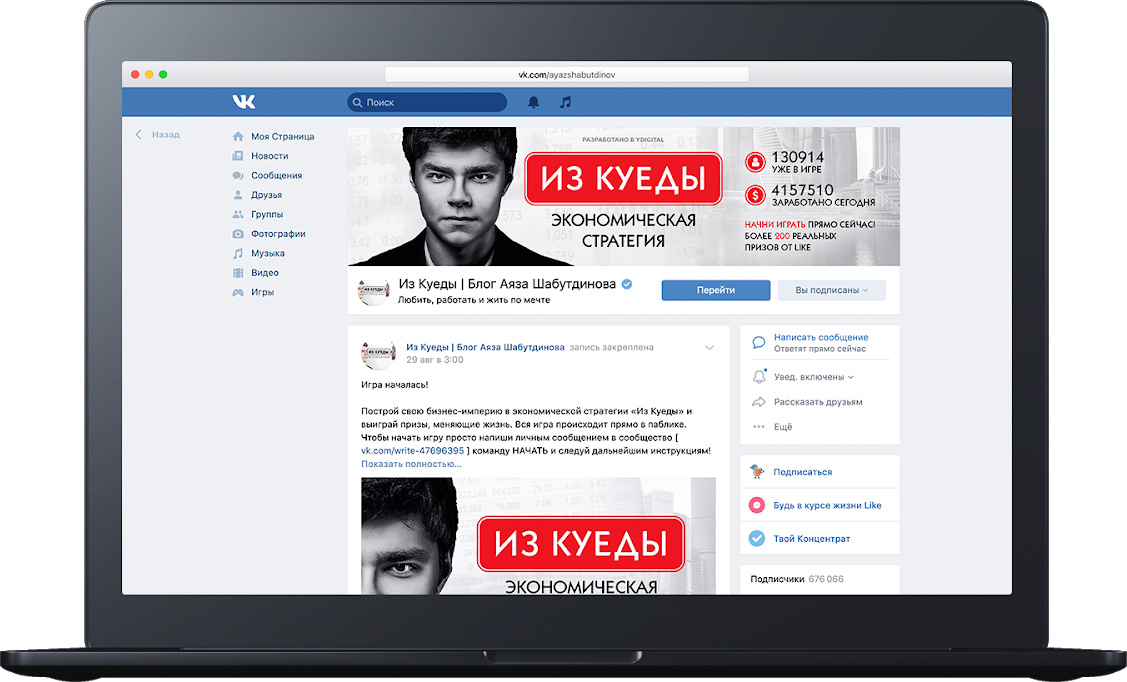Click the people icon beside Группы

238,214
